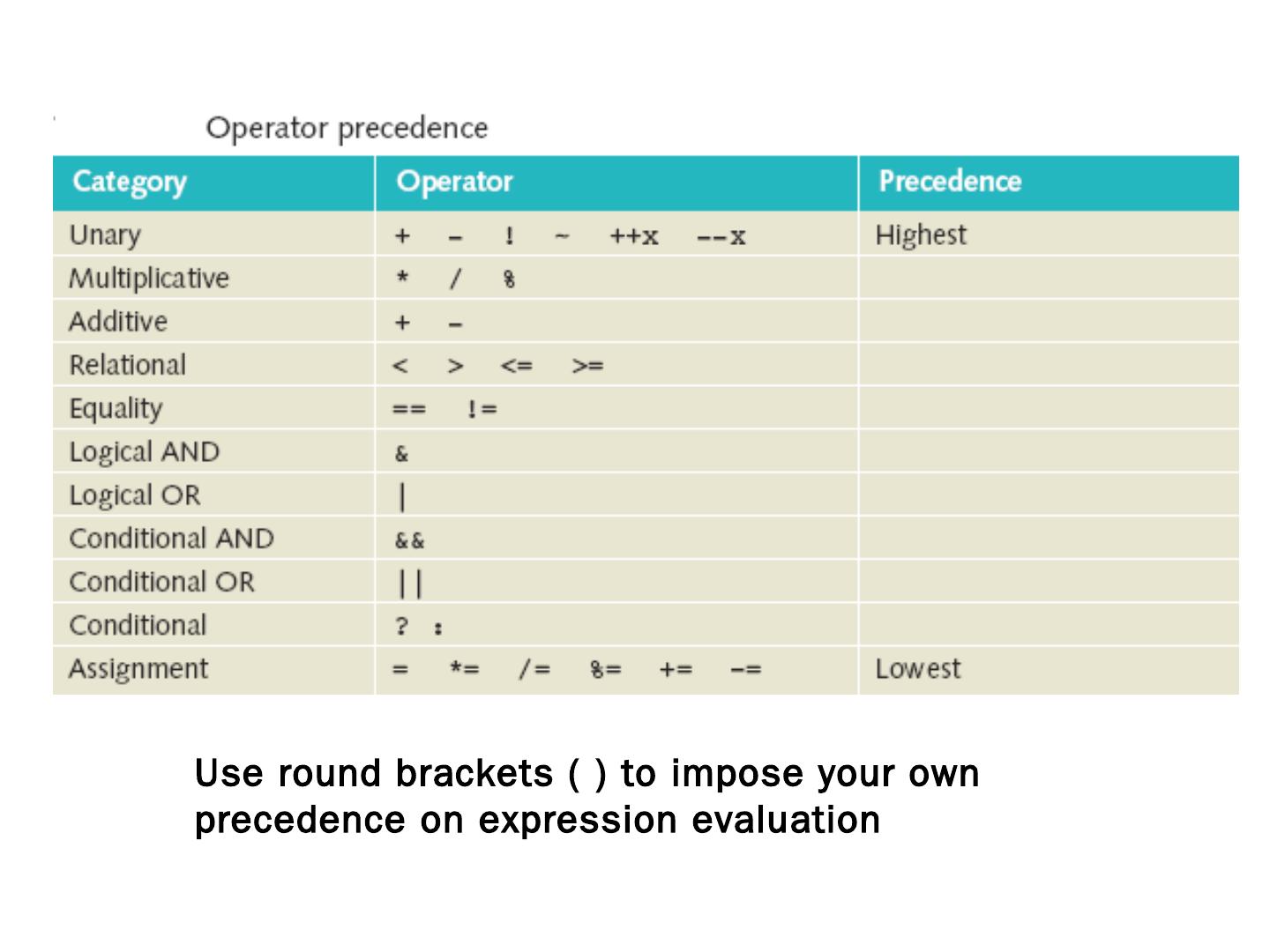1270x952 pixels.
Task: Select the Conditional AND category cell
Action: pos(172,539)
